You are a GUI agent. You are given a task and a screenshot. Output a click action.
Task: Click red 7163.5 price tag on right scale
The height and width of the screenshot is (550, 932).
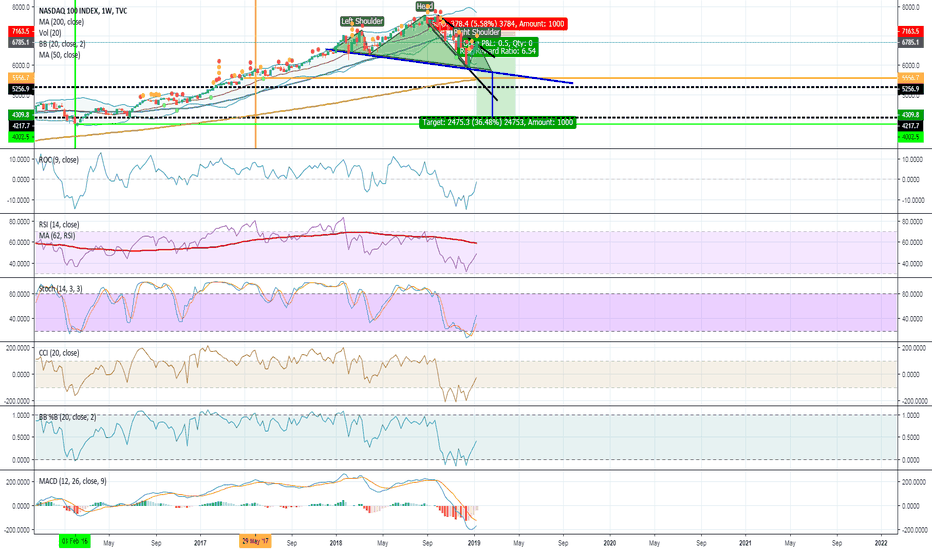(x=910, y=31)
